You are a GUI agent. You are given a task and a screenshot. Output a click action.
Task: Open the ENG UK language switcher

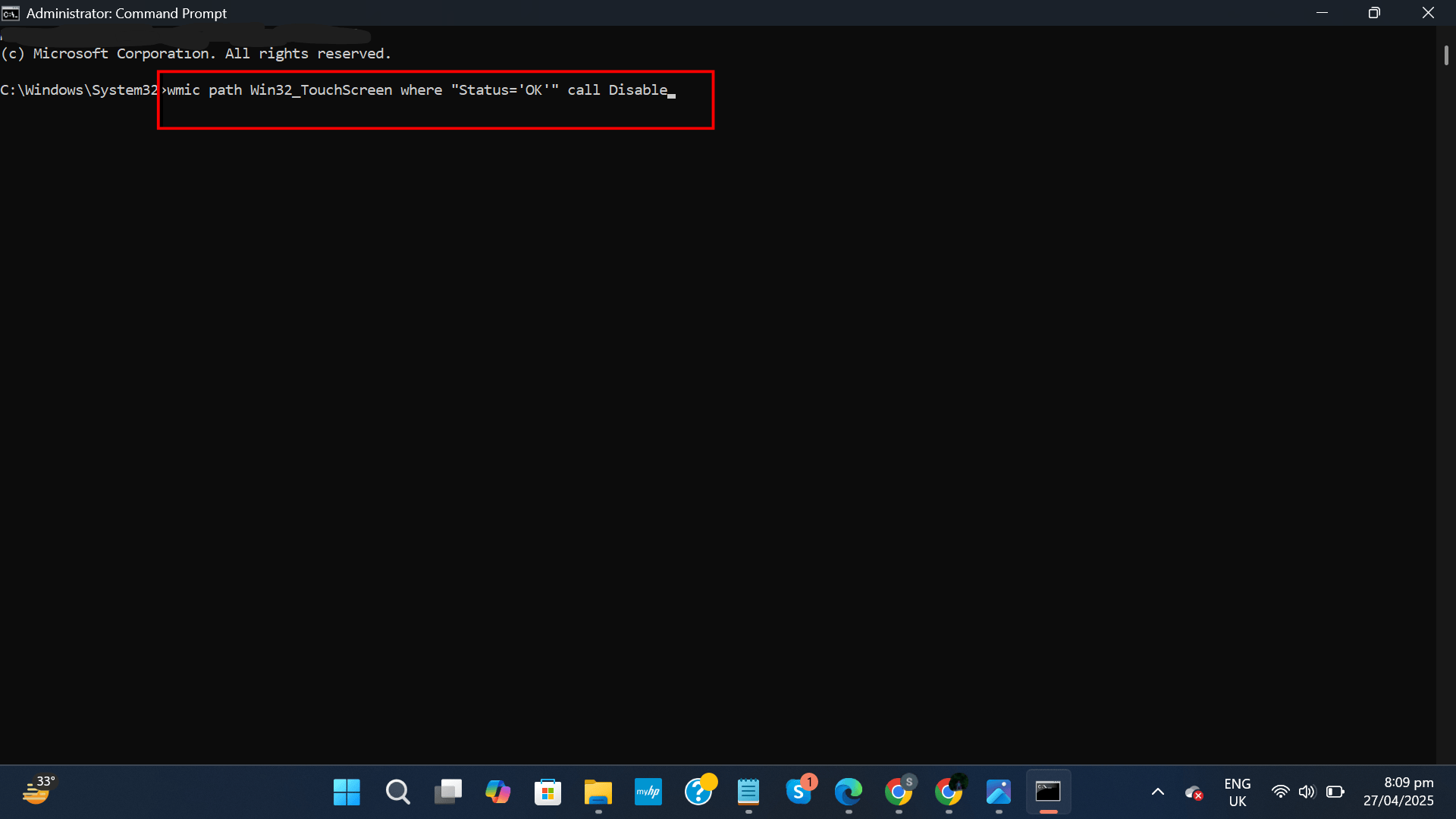click(x=1237, y=792)
